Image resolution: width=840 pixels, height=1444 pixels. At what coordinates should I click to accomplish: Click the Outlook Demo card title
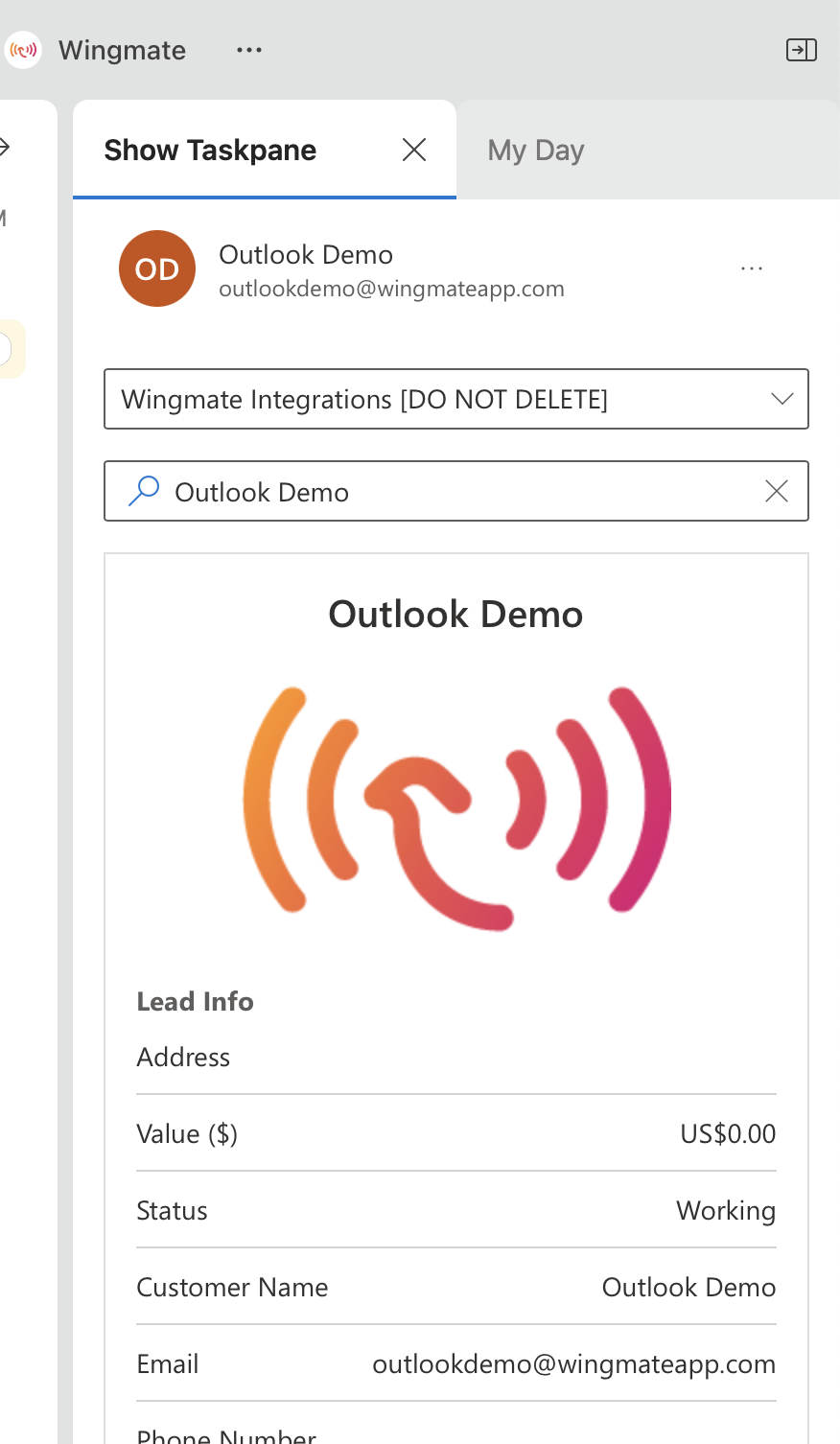click(x=455, y=614)
